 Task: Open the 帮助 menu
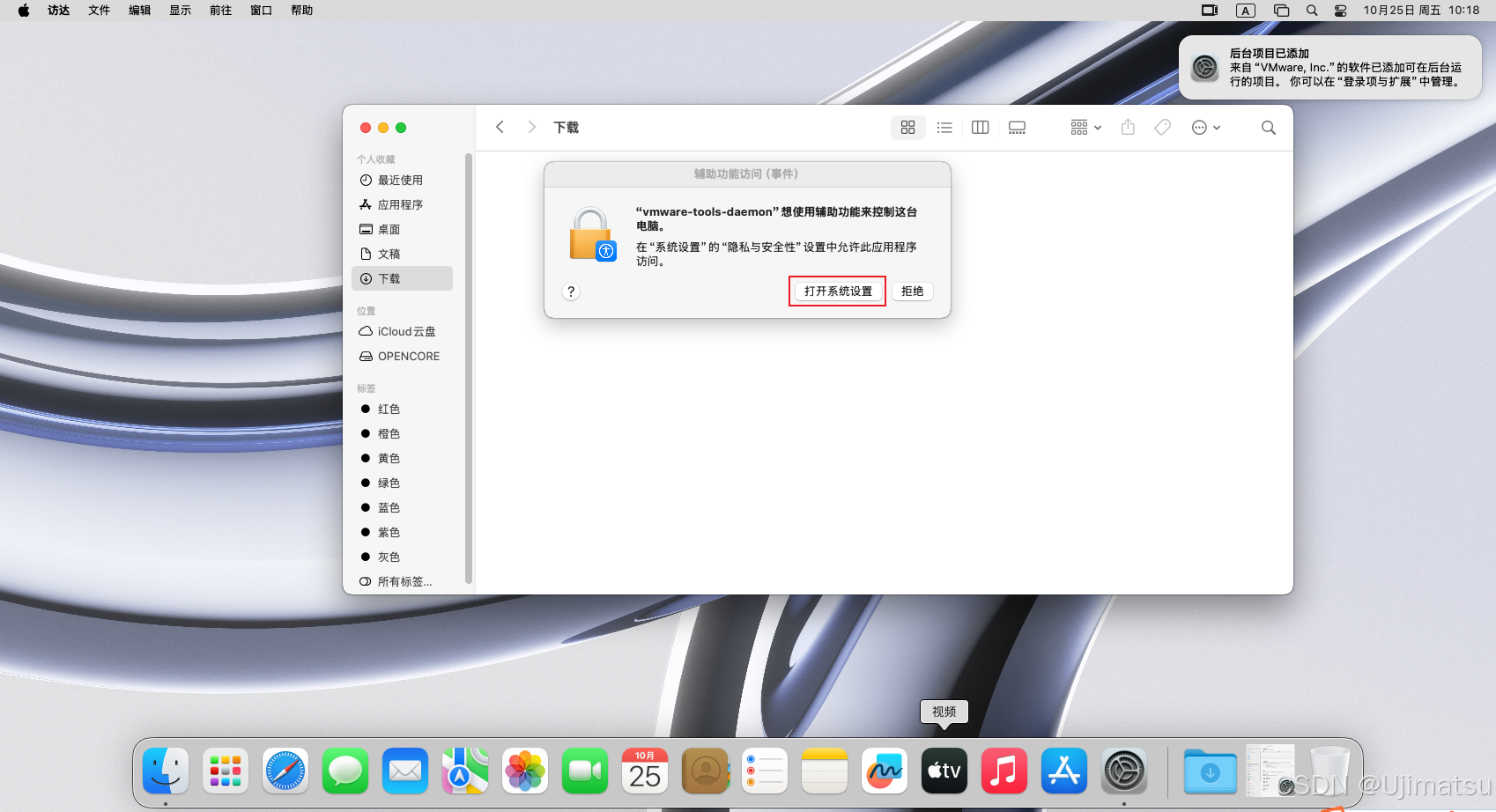click(x=302, y=11)
